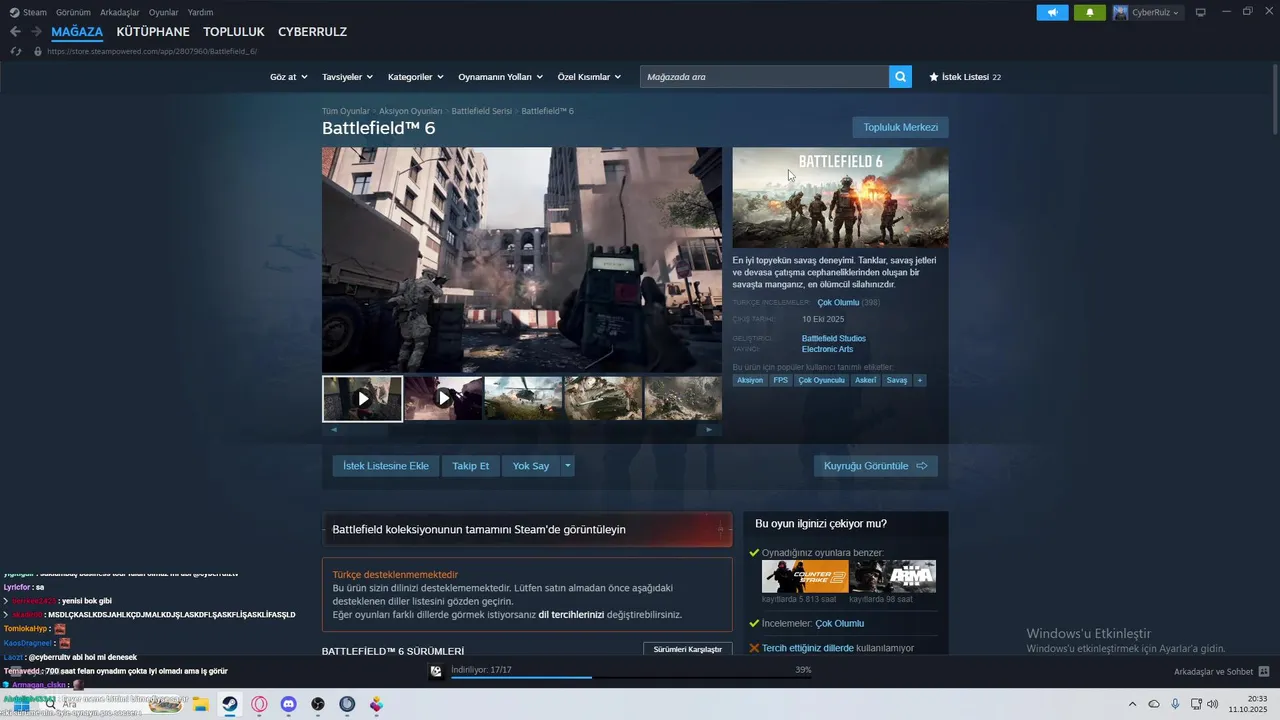Open File Explorer from the taskbar
This screenshot has height=720, width=1280.
tap(200, 704)
